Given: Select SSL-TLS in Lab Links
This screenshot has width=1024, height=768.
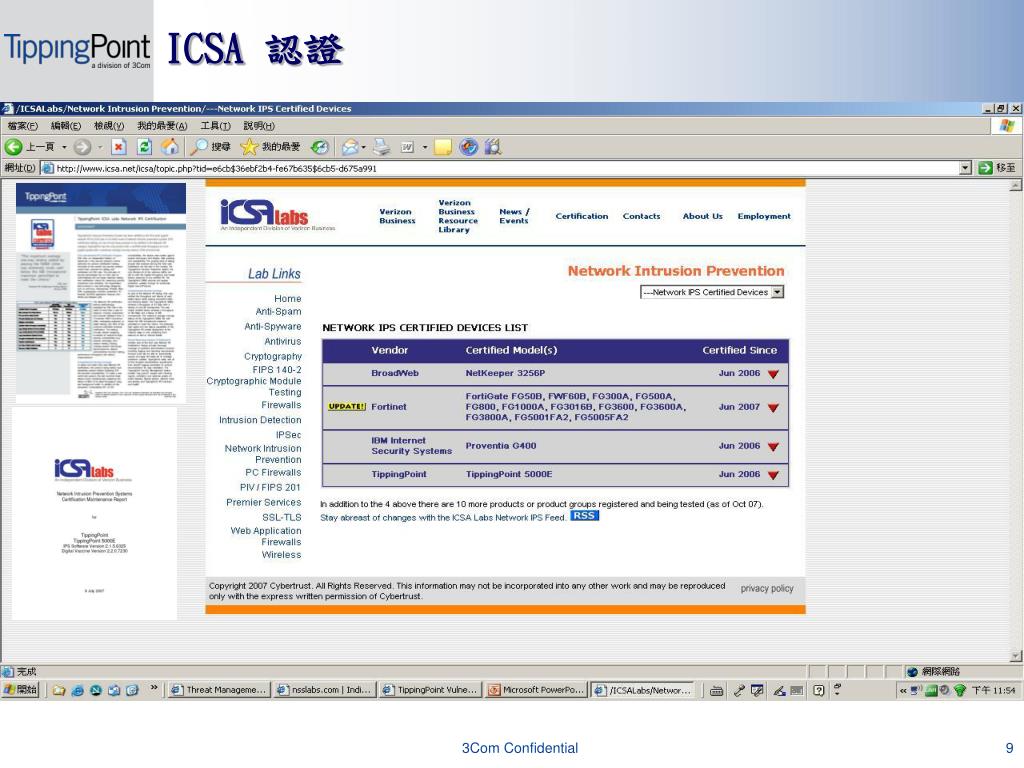Looking at the screenshot, I should [281, 517].
